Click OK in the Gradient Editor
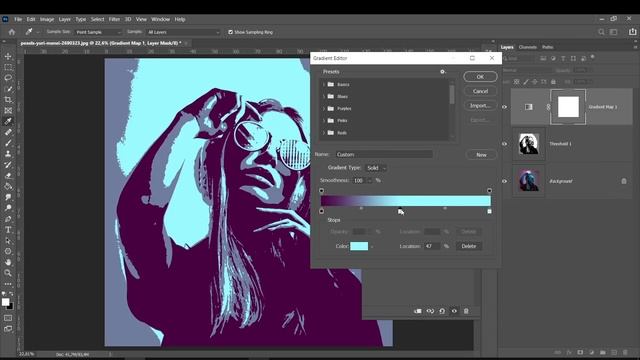 click(x=480, y=77)
